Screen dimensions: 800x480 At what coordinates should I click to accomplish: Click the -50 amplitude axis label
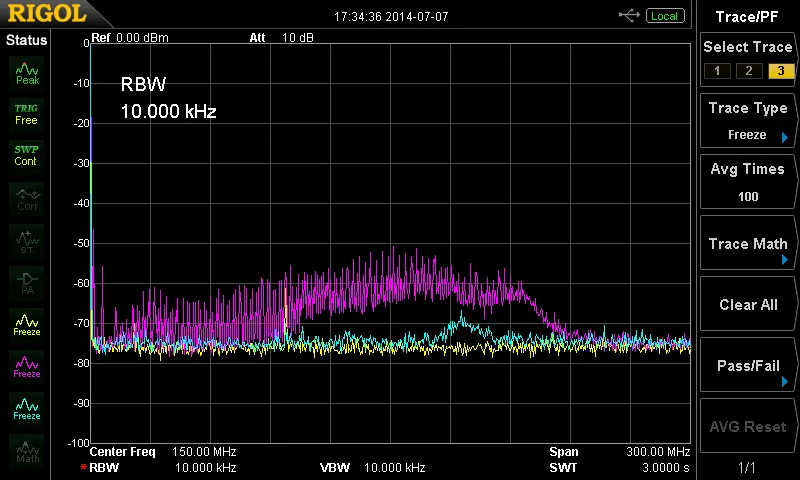tap(81, 243)
